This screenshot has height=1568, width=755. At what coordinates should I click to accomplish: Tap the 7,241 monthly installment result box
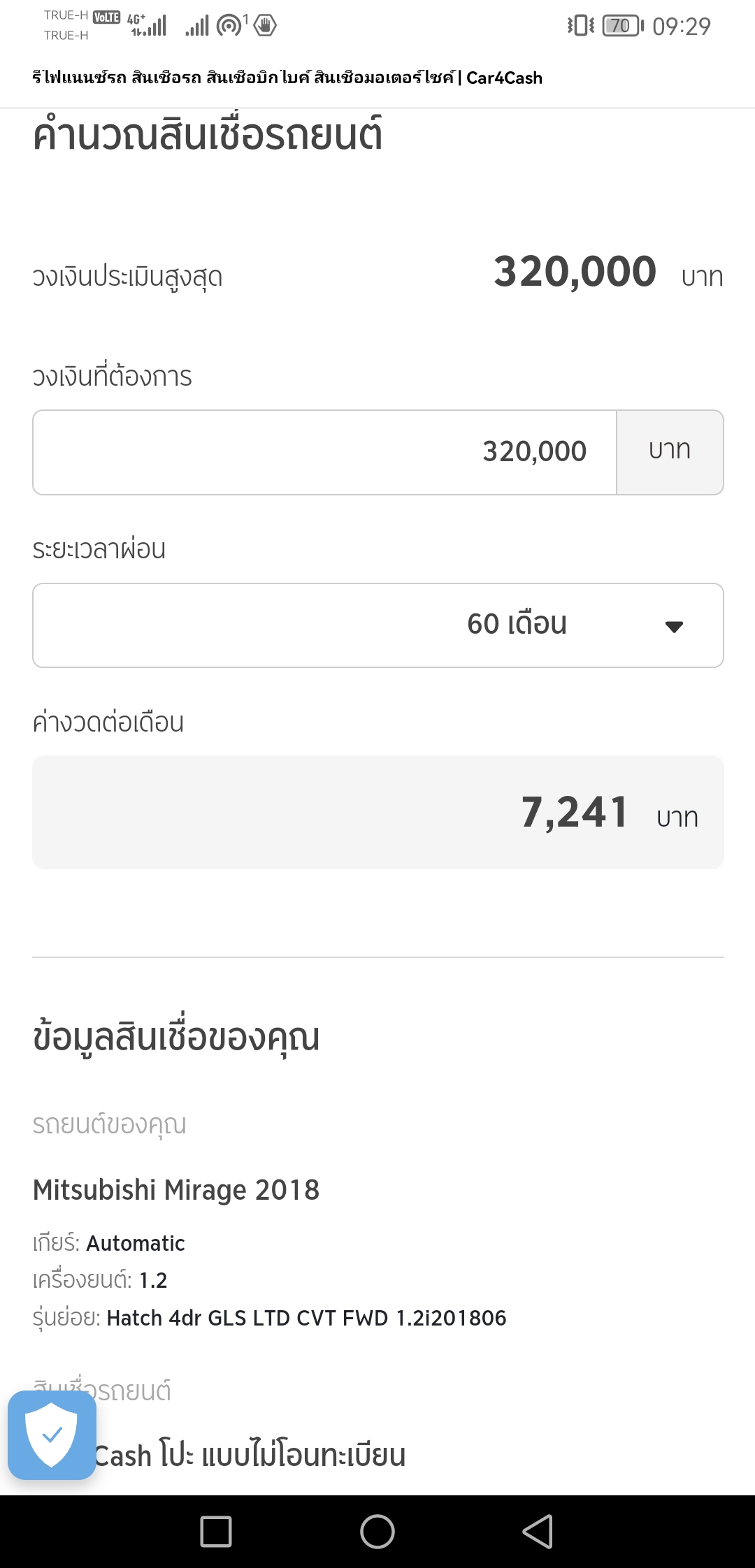pos(377,812)
